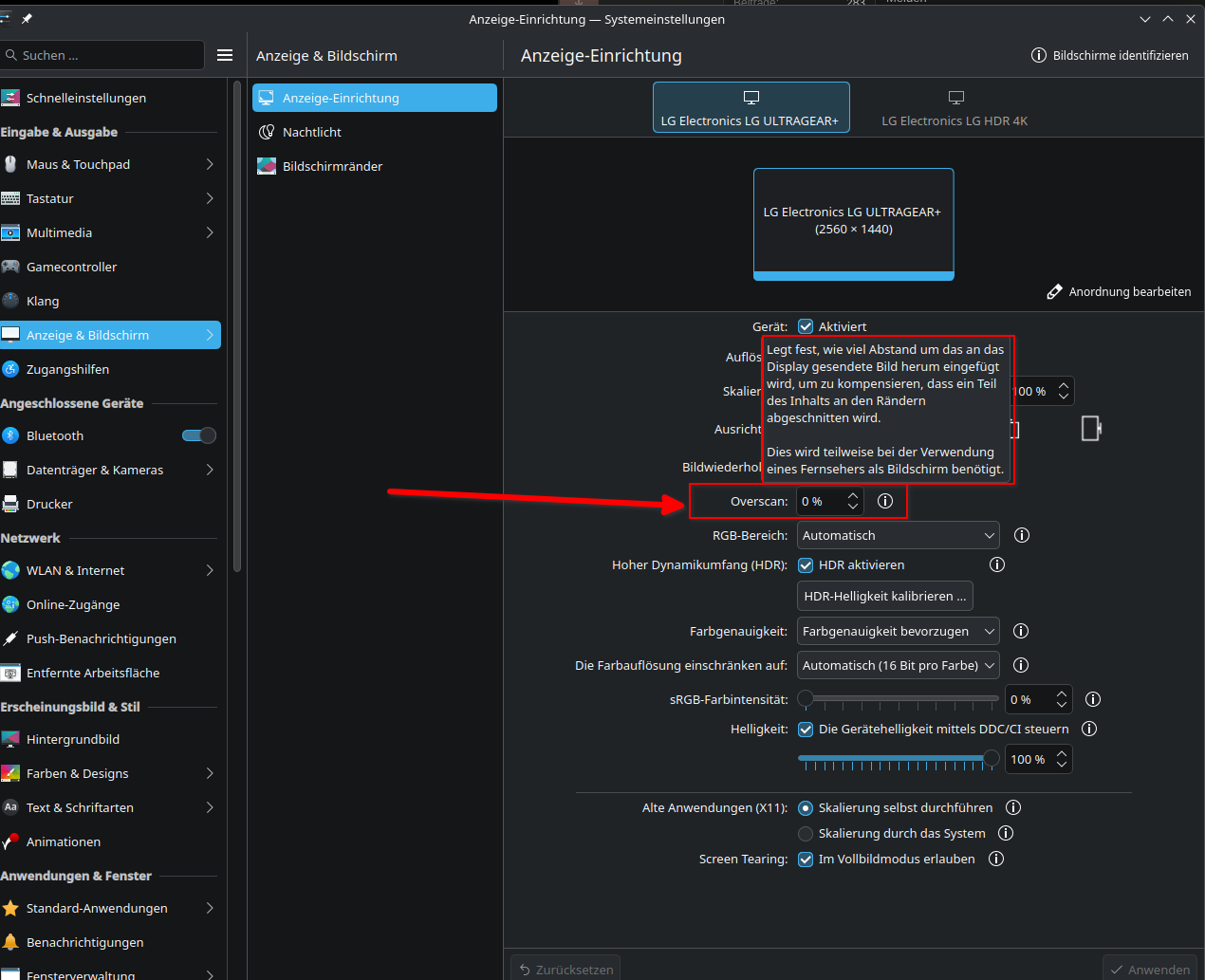Image resolution: width=1205 pixels, height=980 pixels.
Task: Switch to LG HDR 4K monitor tab
Action: tap(955, 107)
